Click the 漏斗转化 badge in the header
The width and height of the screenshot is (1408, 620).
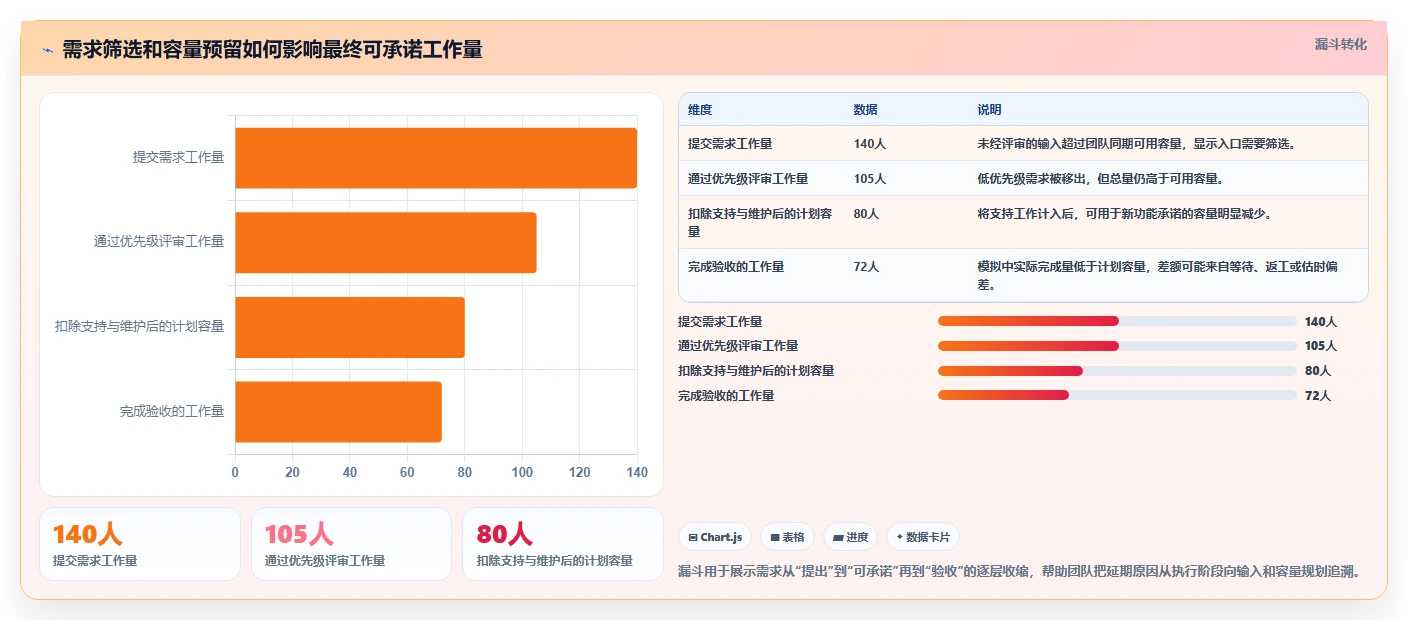[1340, 44]
